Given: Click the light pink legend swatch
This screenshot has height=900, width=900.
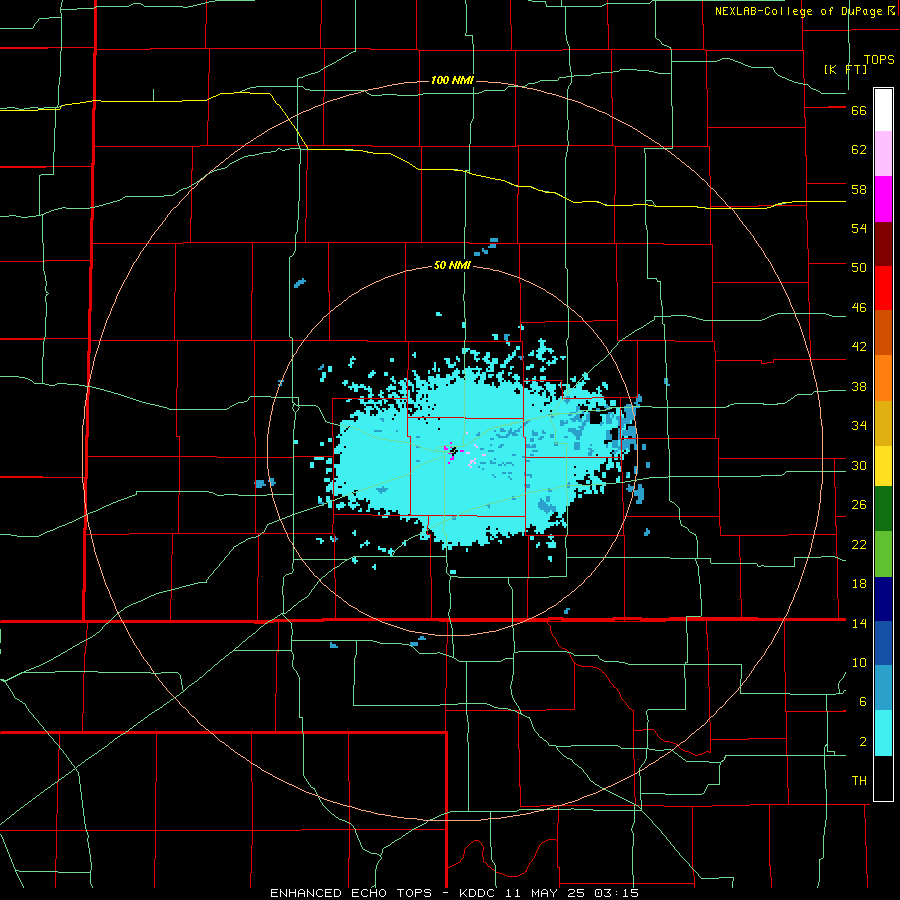Looking at the screenshot, I should pos(883,154).
